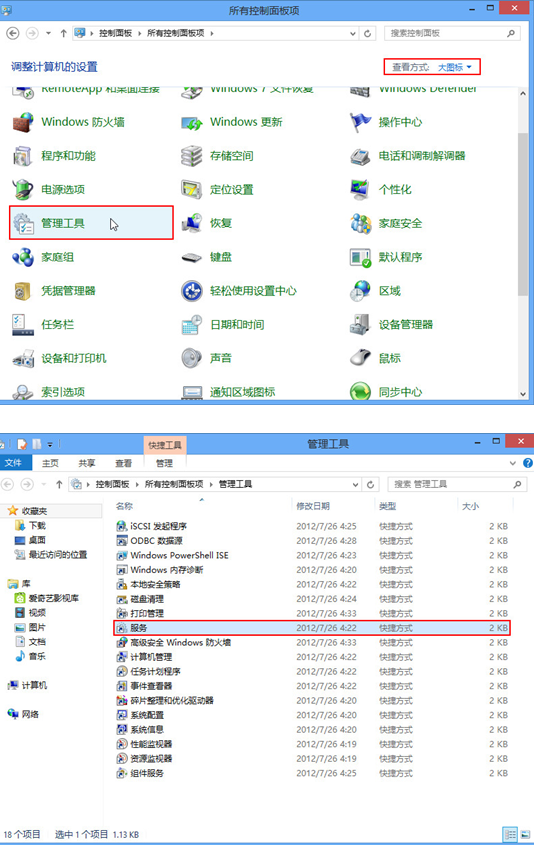Open Windows 防火墙 control panel icon
This screenshot has width=534, height=846.
point(23,122)
